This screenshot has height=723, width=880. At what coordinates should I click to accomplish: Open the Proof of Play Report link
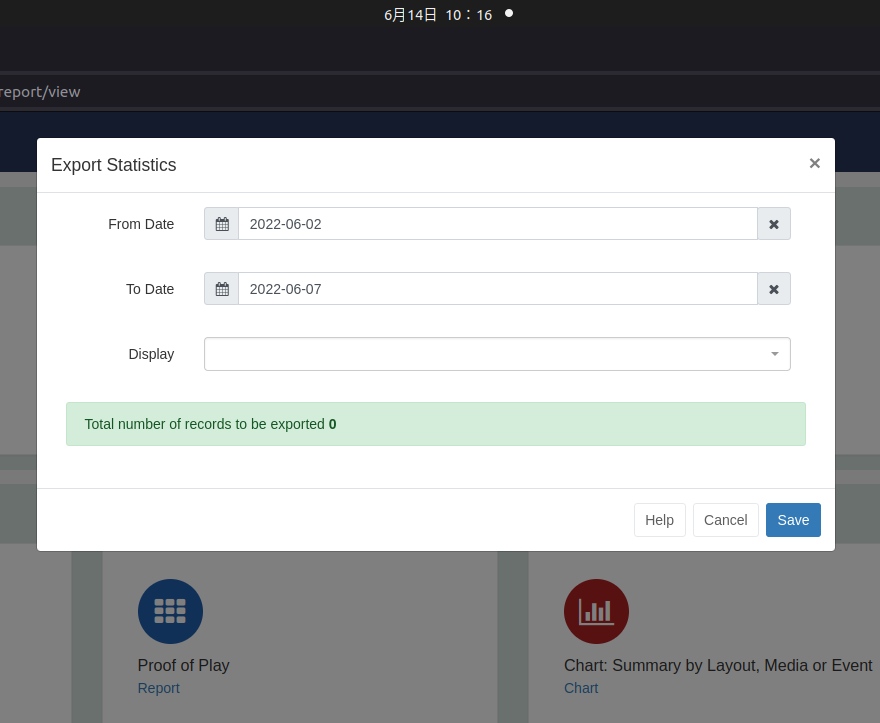point(158,688)
